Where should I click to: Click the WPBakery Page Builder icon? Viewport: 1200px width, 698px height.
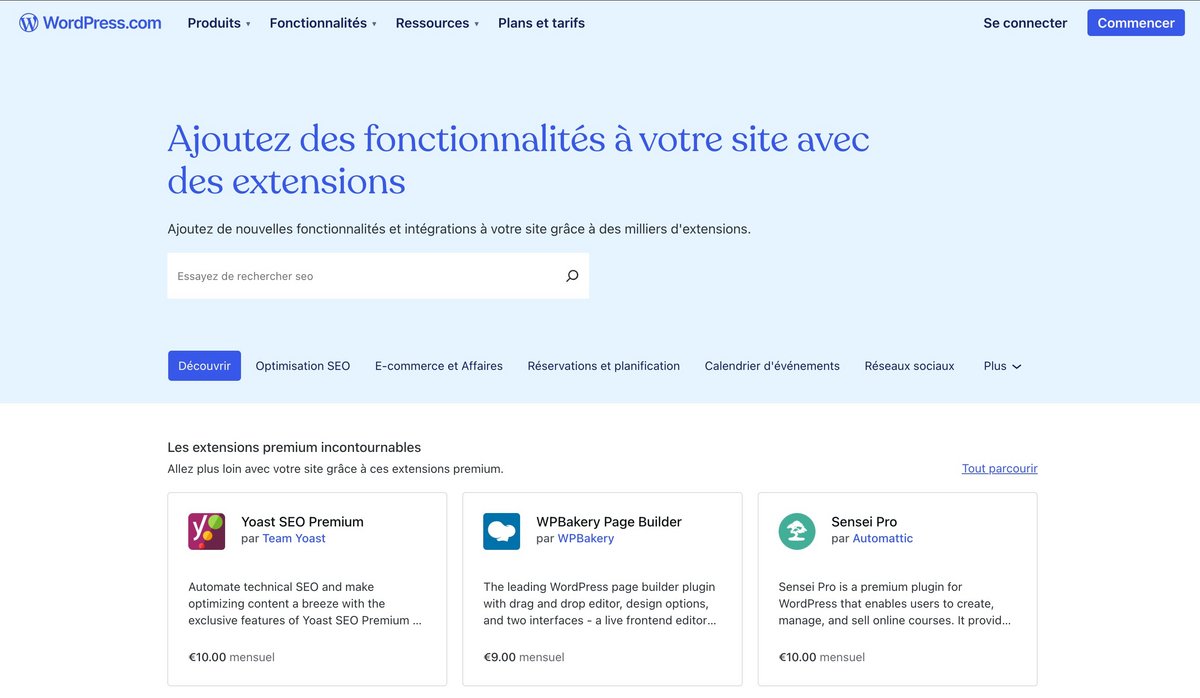502,531
